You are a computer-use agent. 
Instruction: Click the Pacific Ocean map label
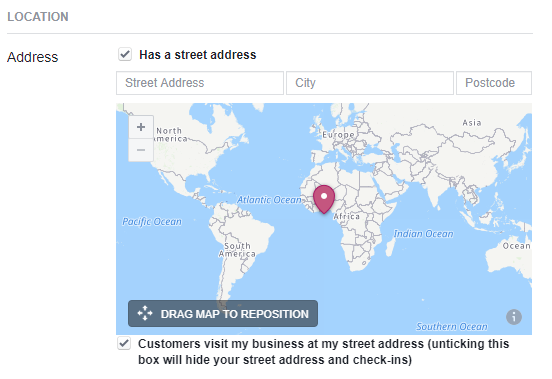[x=152, y=222]
